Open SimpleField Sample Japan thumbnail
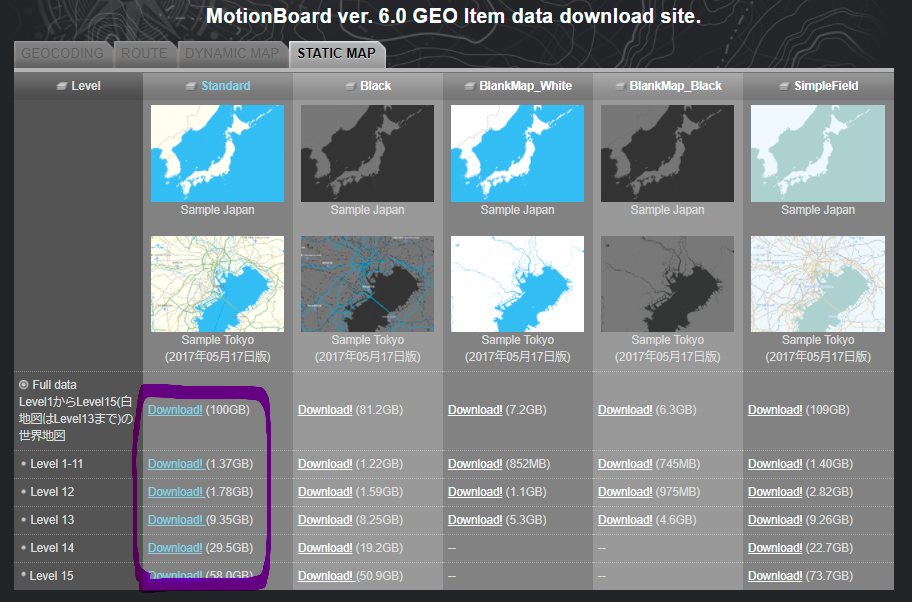The width and height of the screenshot is (912, 602). 818,154
